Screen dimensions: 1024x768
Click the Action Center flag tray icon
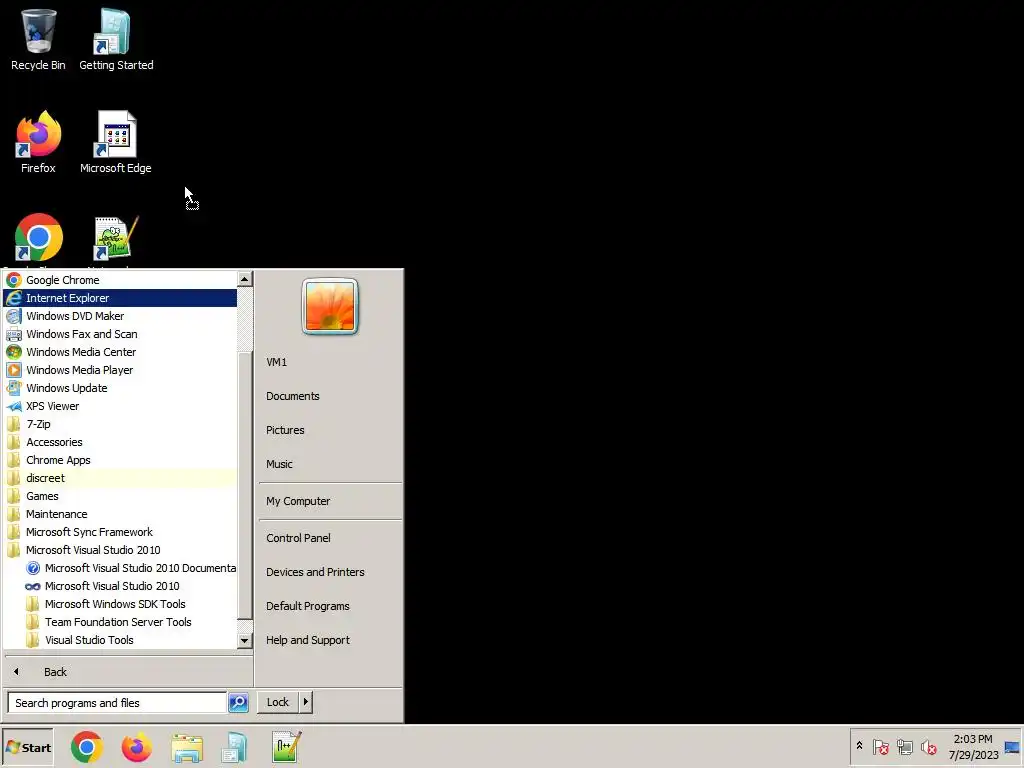tap(881, 747)
